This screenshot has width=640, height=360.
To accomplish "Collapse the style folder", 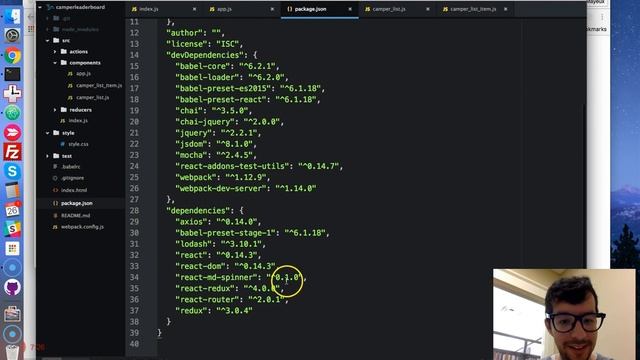I will pyautogui.click(x=48, y=133).
